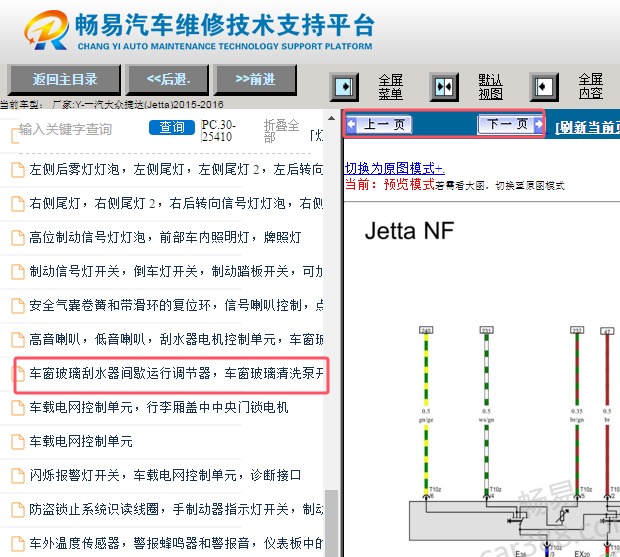The image size is (620, 557).
Task: Select the 全屏菜单 label
Action: point(391,87)
